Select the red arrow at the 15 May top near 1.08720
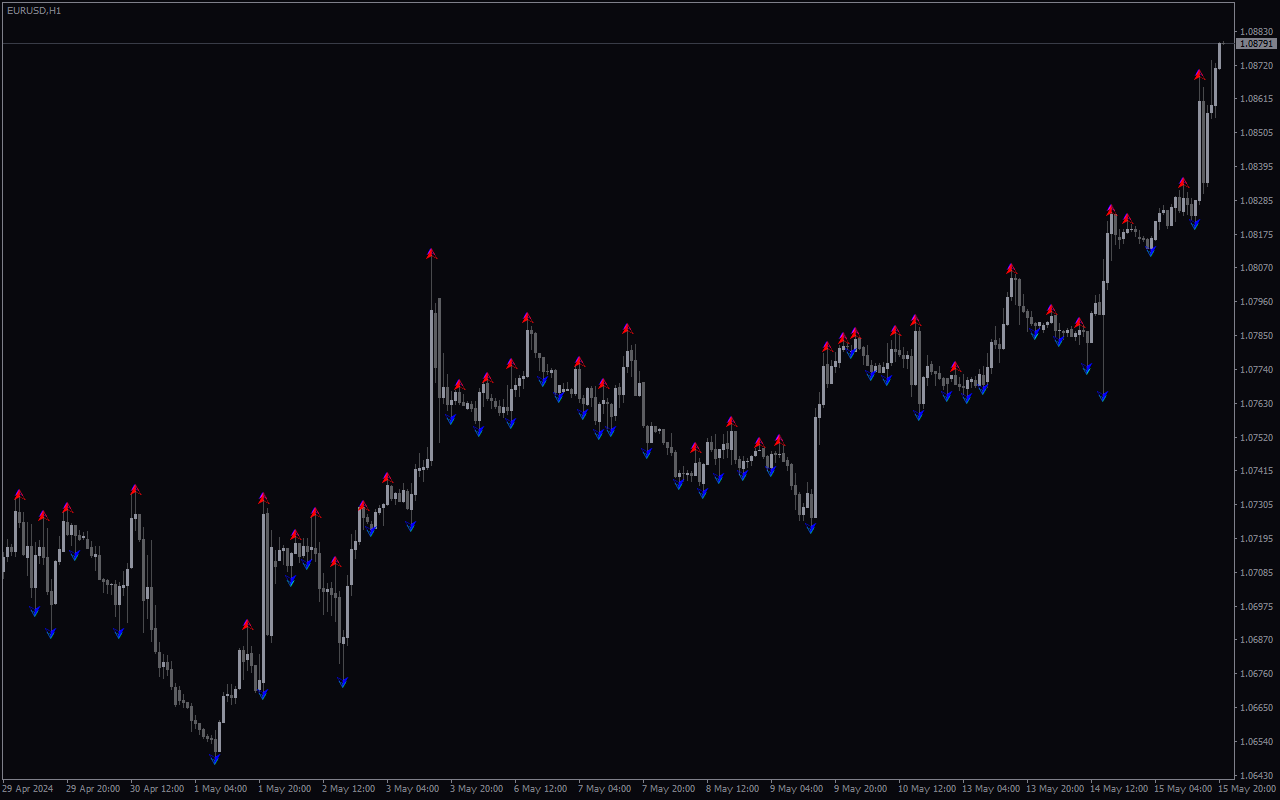This screenshot has height=800, width=1280. [1199, 75]
